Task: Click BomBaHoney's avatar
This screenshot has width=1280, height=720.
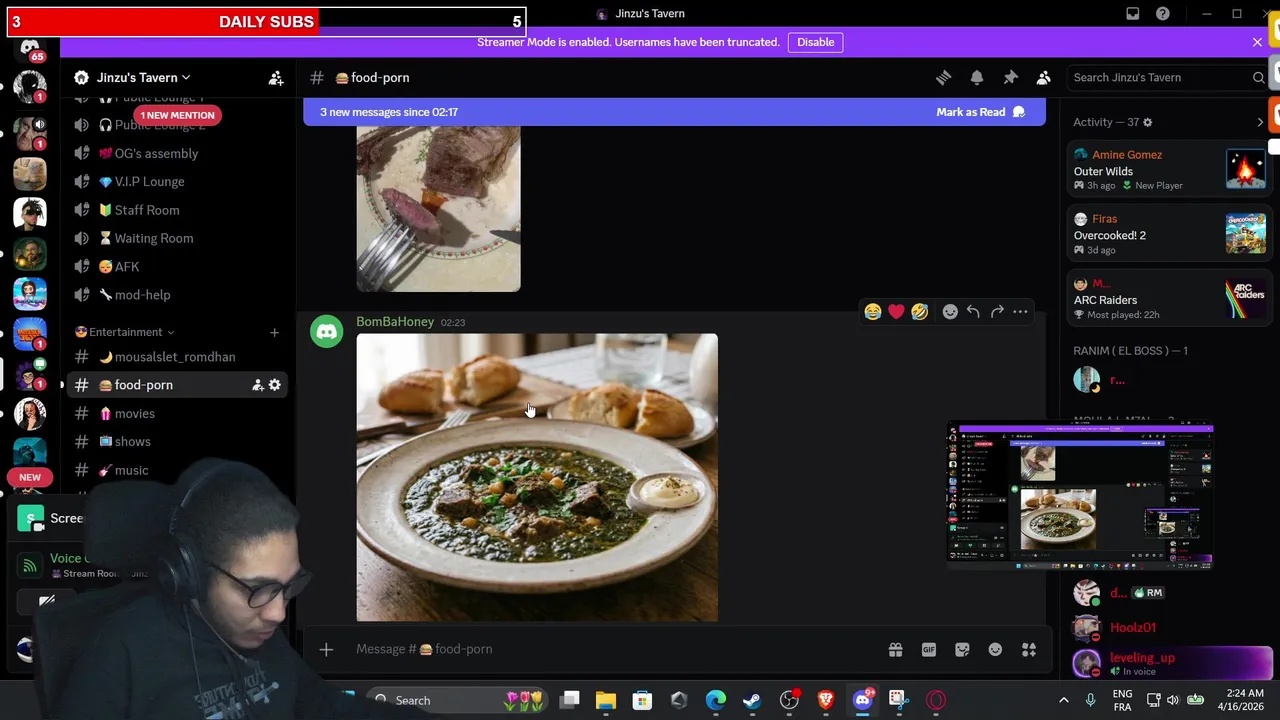Action: pos(326,332)
